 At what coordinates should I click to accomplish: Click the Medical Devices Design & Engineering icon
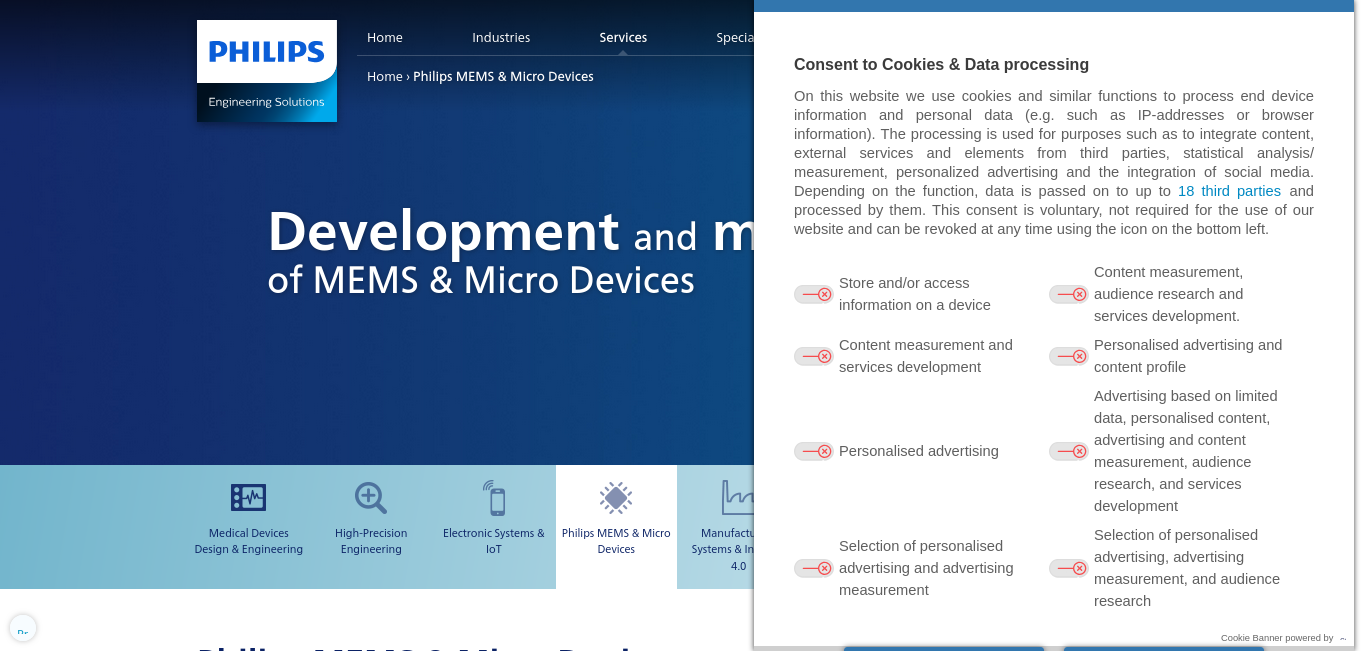(x=248, y=497)
